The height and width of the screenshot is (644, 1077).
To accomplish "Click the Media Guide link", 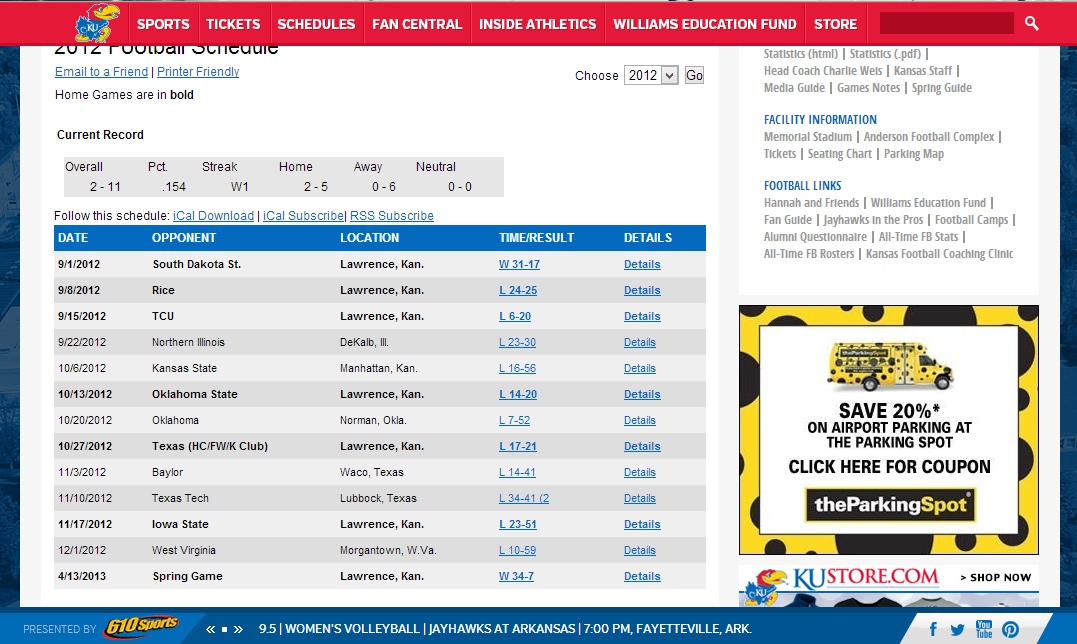I will [x=795, y=88].
